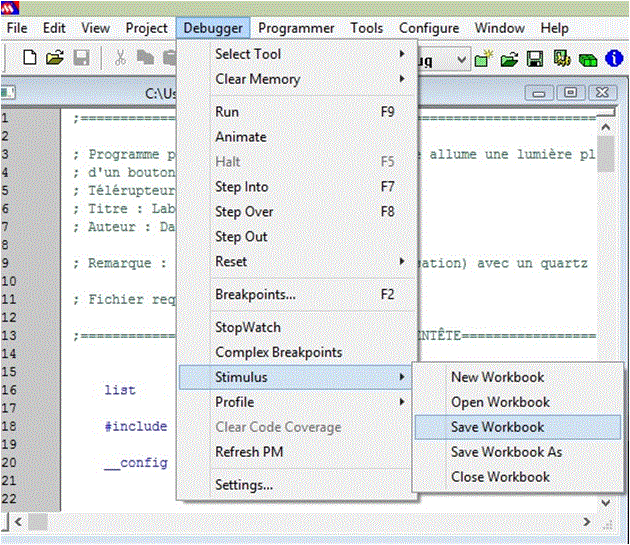Click the New Project icon with star
The height and width of the screenshot is (545, 630).
click(x=483, y=59)
